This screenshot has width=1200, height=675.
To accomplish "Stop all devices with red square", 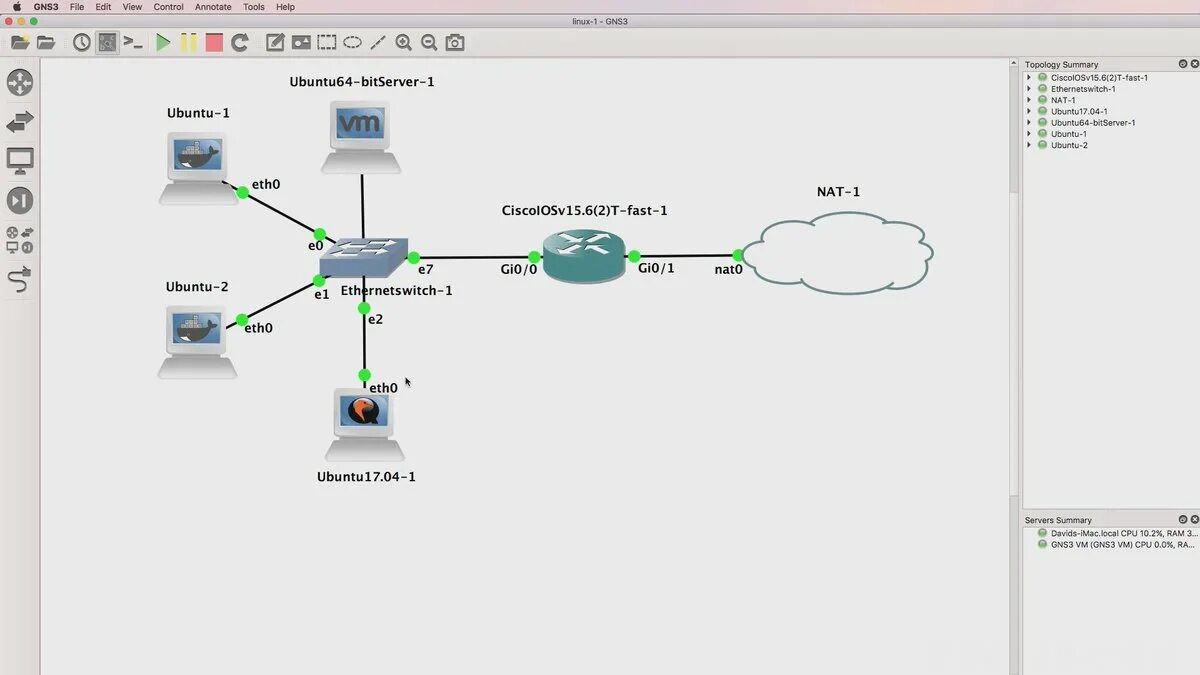I will 214,43.
